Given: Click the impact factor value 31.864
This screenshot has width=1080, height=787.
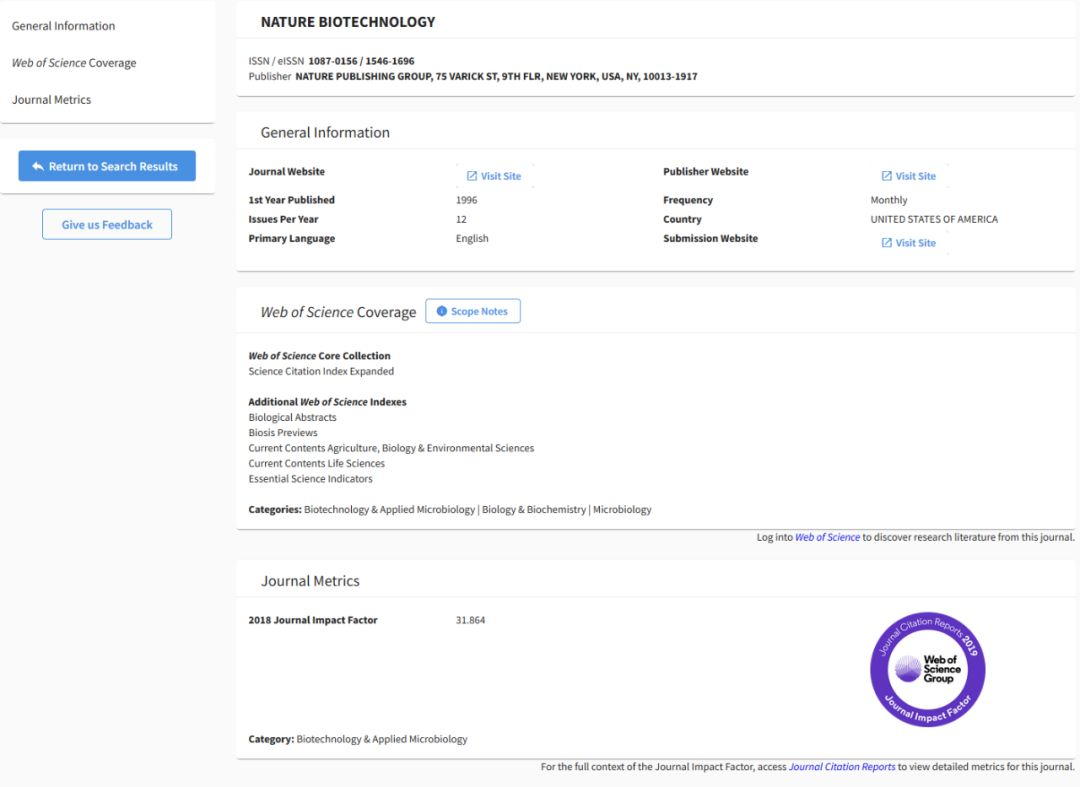Looking at the screenshot, I should tap(470, 620).
